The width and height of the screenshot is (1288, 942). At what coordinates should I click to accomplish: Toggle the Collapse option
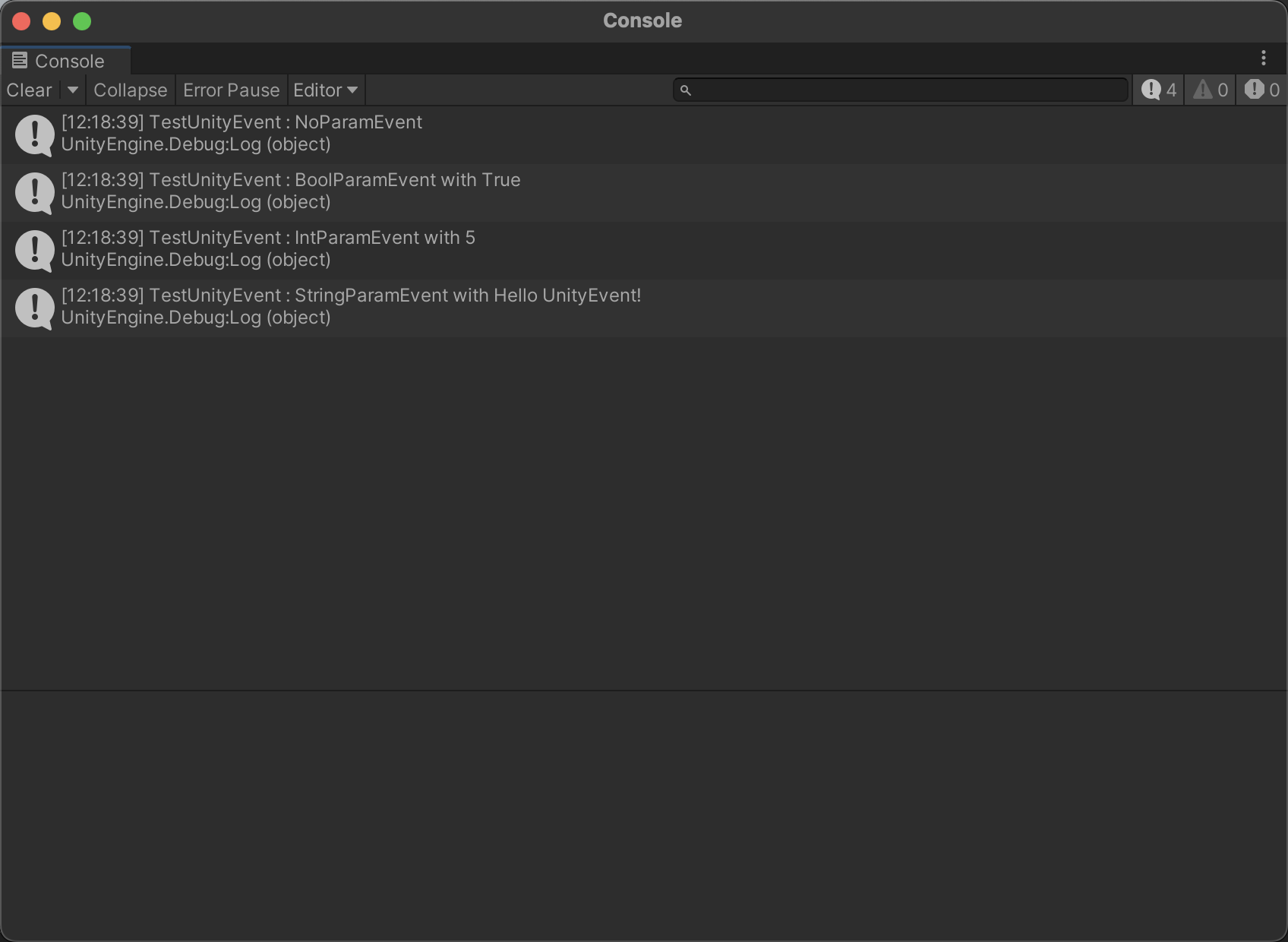(x=130, y=90)
